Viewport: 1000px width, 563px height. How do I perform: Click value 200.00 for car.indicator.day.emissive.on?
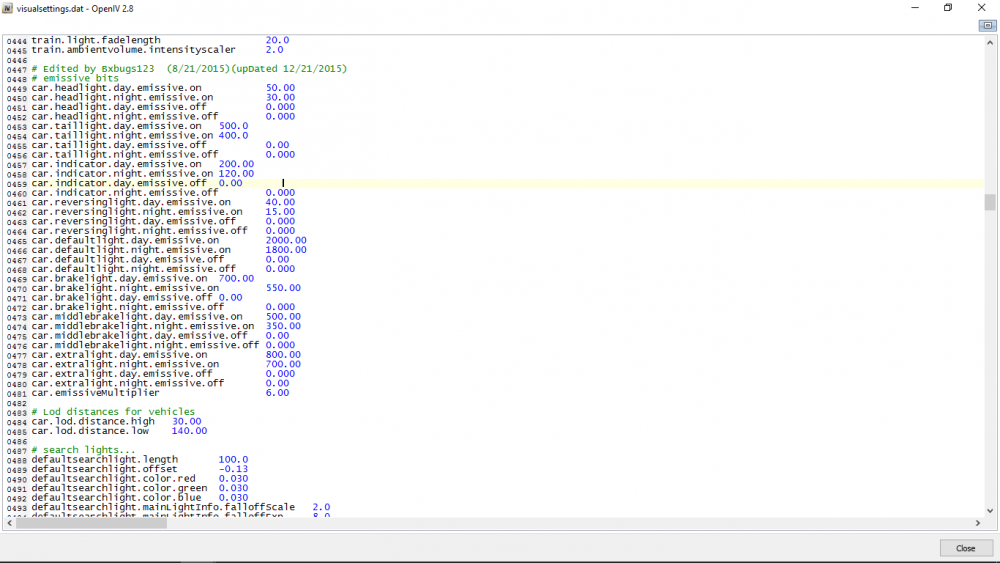coord(236,164)
